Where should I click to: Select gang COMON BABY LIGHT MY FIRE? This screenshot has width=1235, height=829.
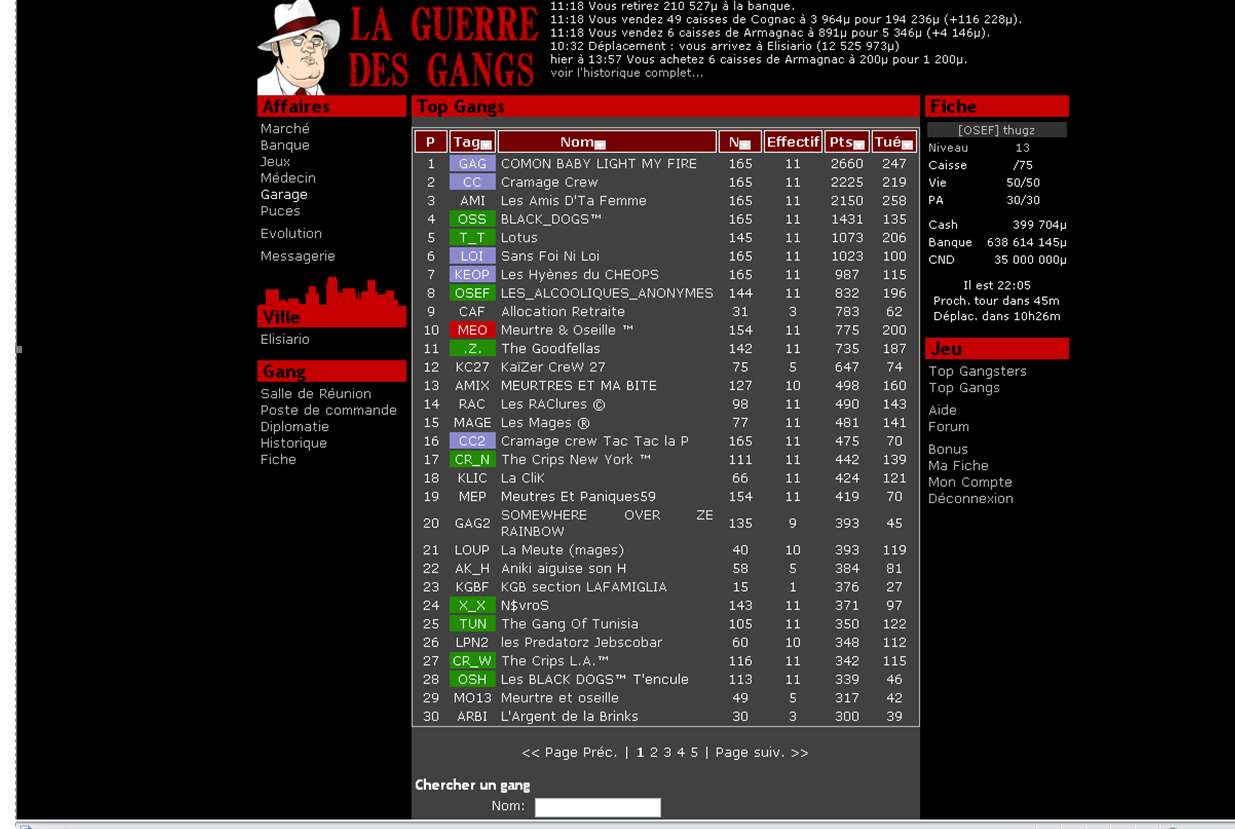tap(599, 164)
